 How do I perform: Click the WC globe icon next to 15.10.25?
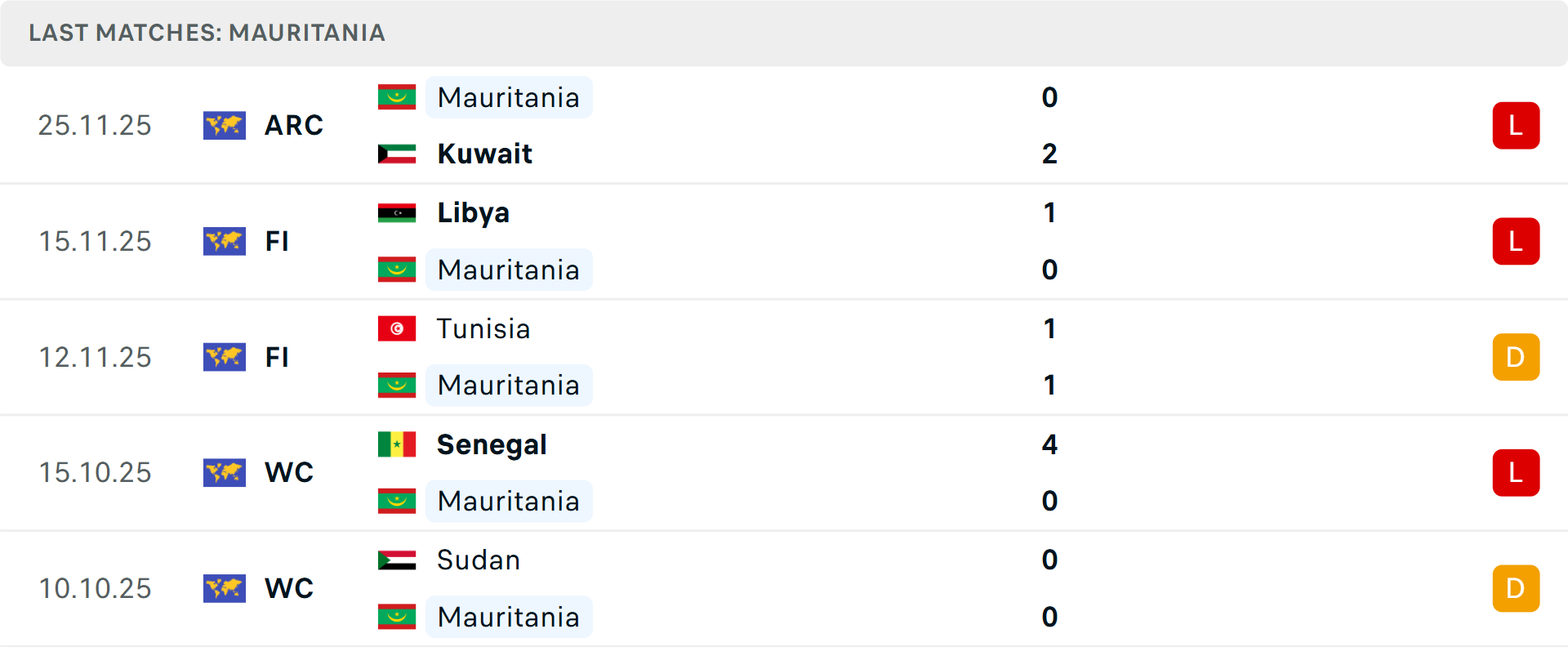click(225, 472)
